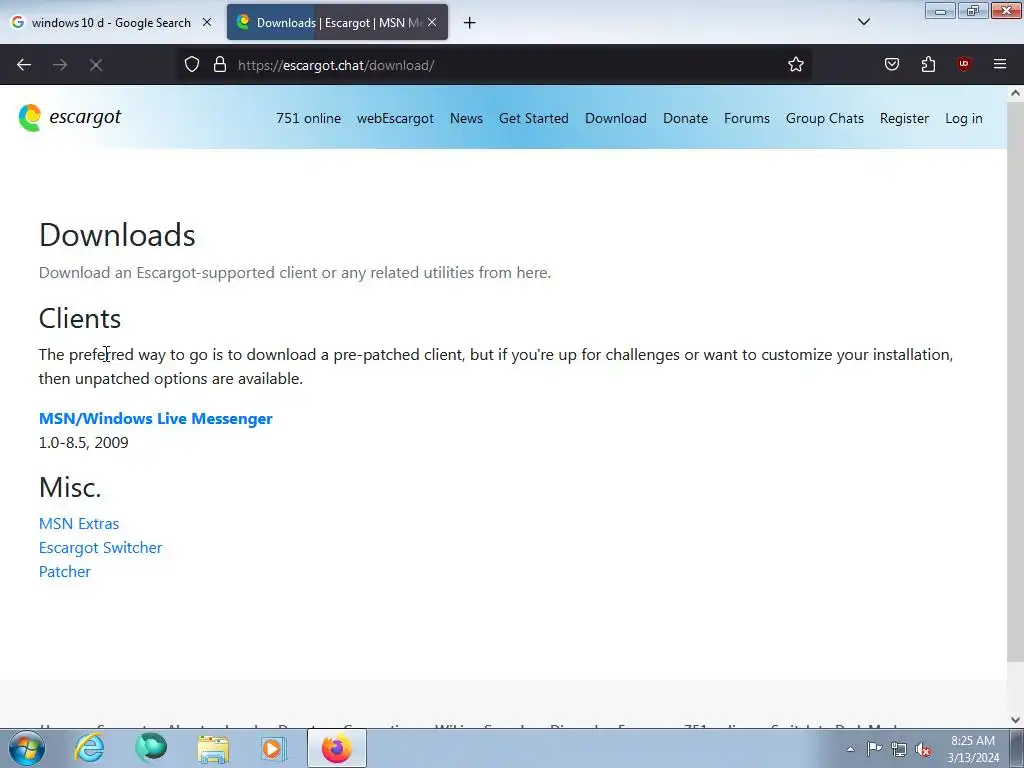
Task: Open the MSN Extras link
Action: 79,524
